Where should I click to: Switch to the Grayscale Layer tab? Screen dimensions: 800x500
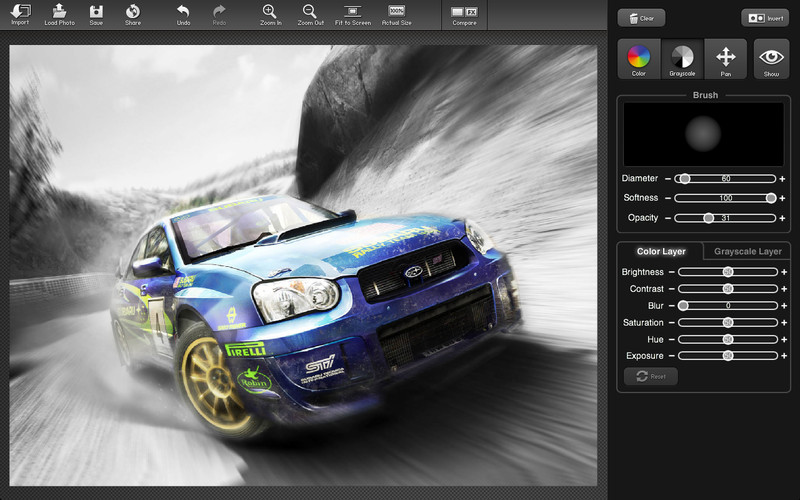tap(747, 252)
